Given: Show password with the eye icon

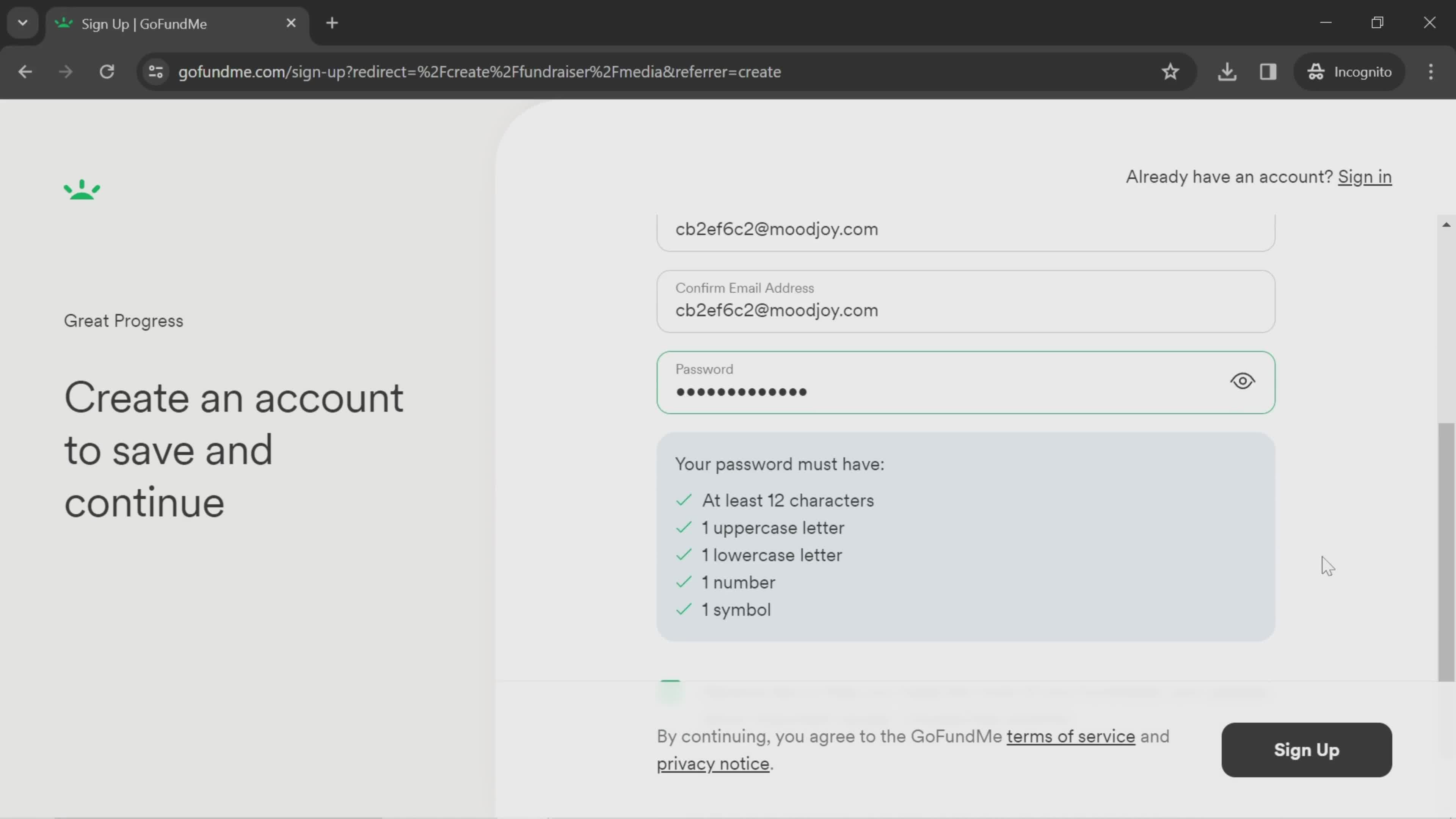Looking at the screenshot, I should (1242, 381).
